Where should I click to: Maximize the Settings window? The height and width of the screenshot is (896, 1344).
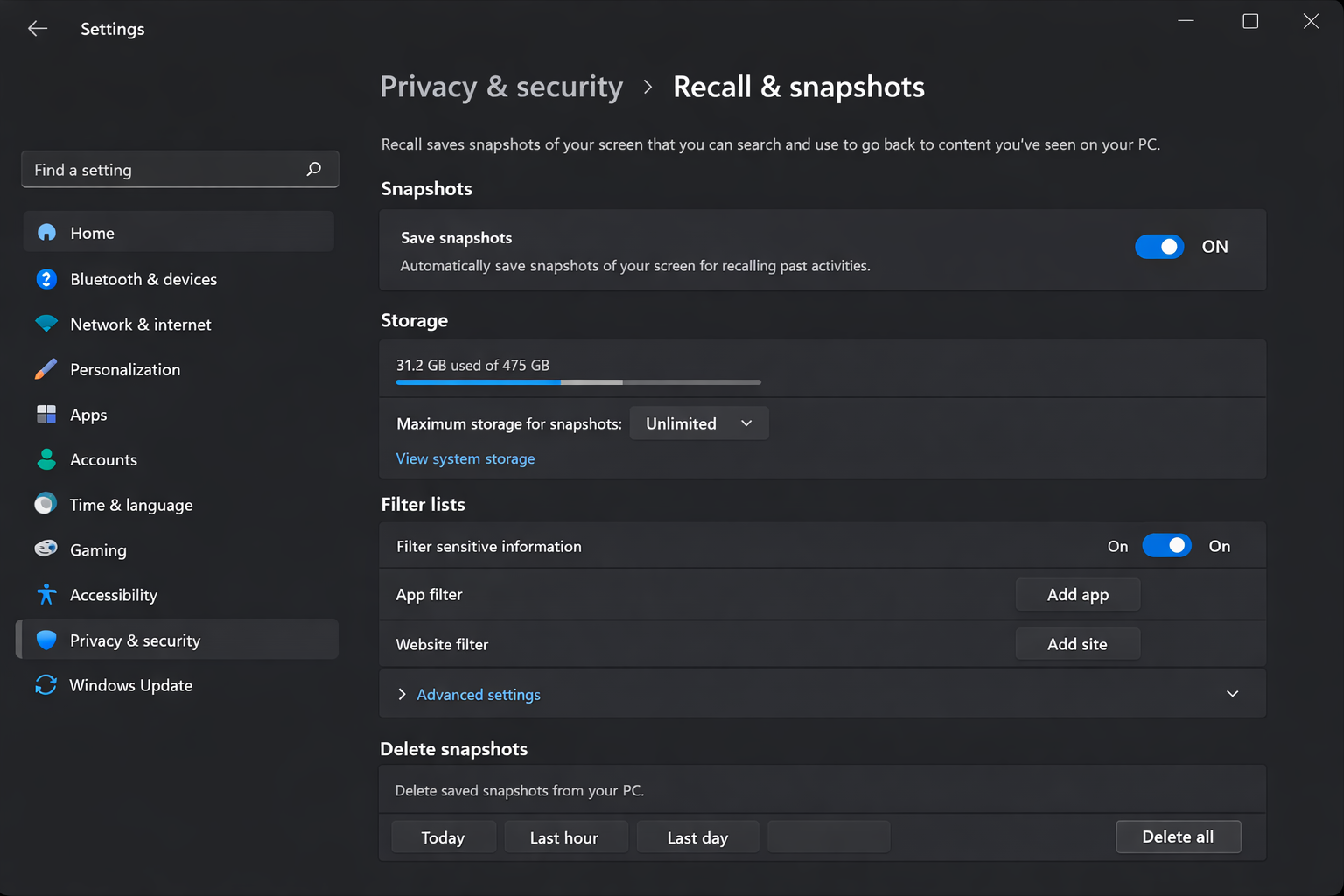tap(1250, 21)
